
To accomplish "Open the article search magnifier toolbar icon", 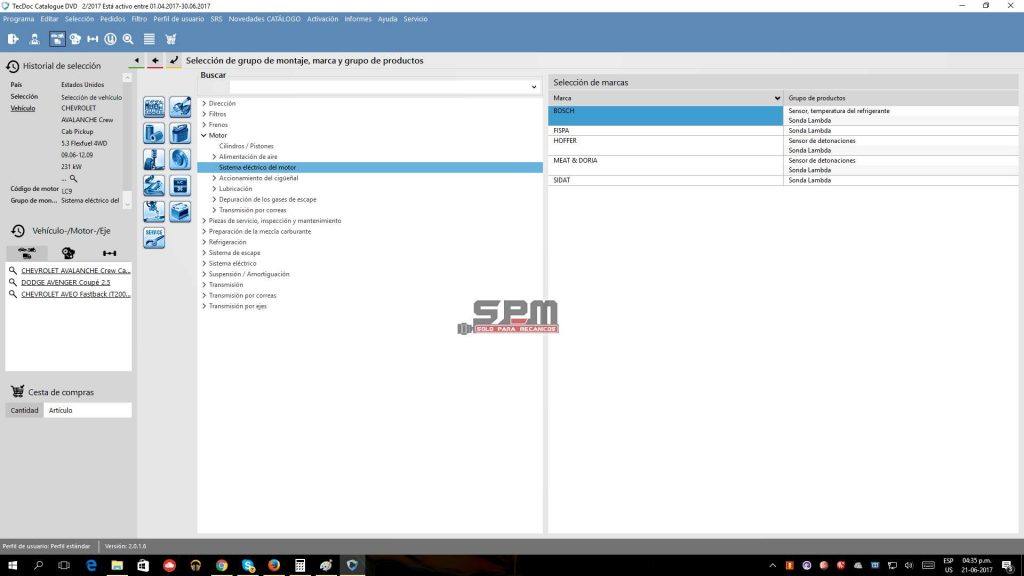I will [x=128, y=39].
